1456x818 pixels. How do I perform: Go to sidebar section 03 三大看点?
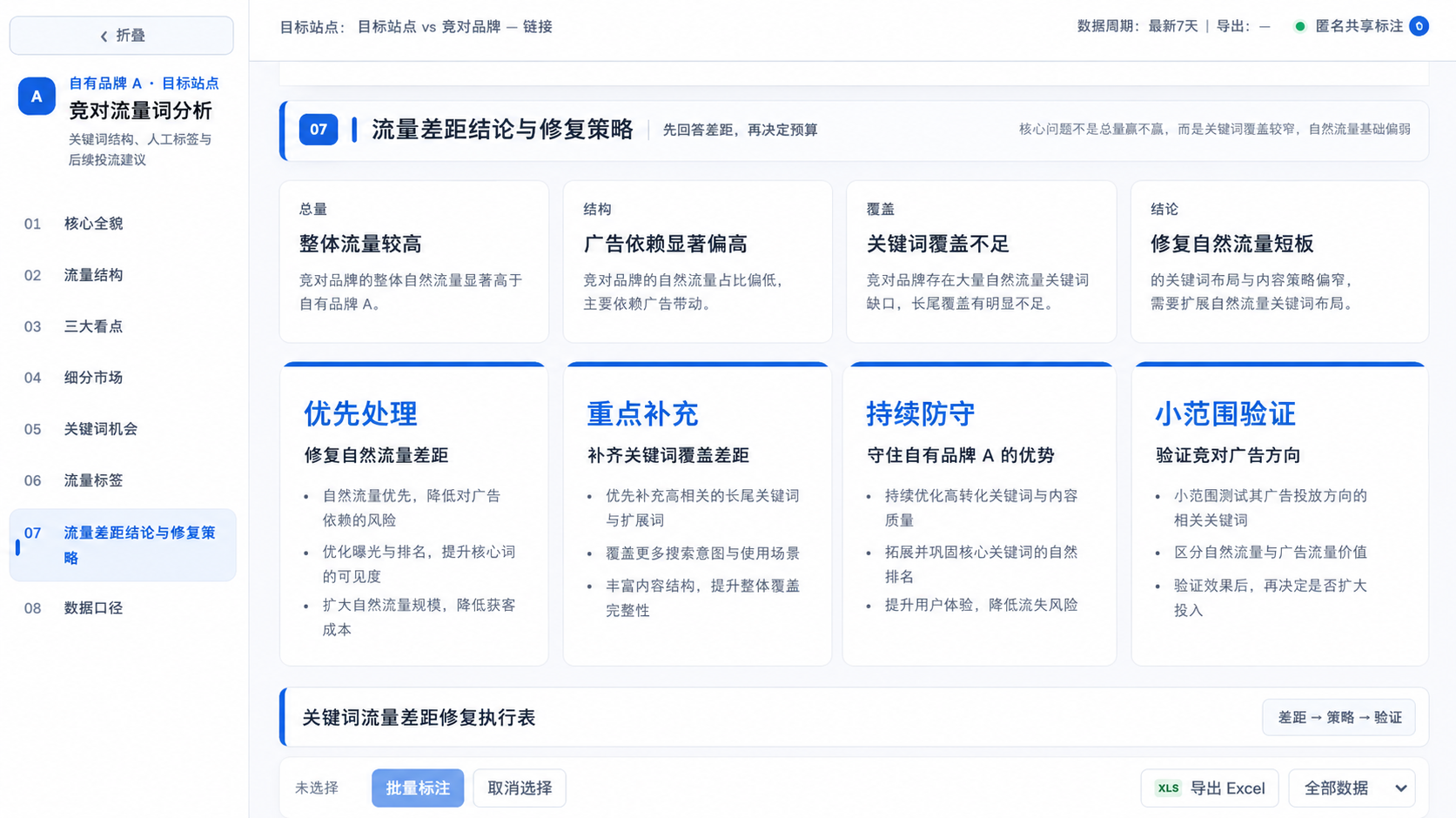click(122, 326)
